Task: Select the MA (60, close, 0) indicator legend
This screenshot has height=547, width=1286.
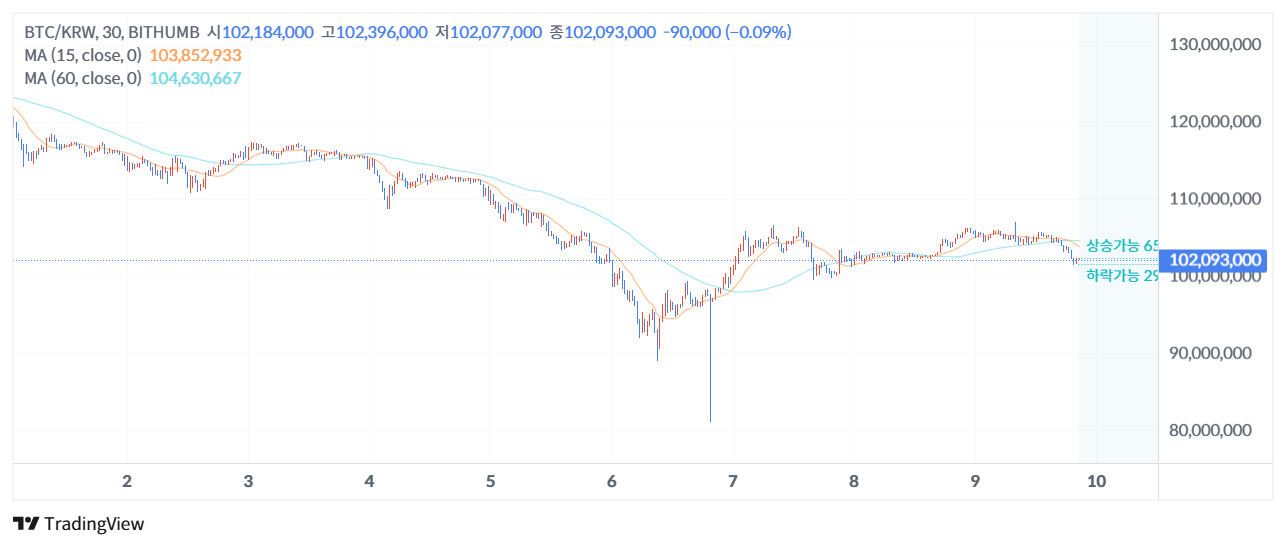Action: 83,78
